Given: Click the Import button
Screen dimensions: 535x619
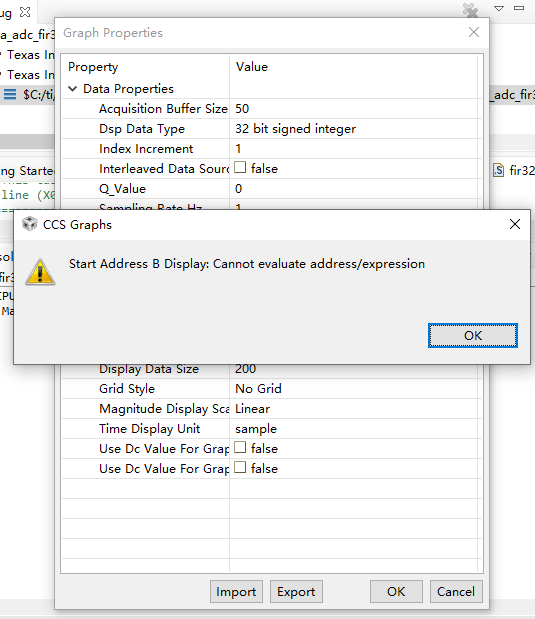Looking at the screenshot, I should (236, 591).
